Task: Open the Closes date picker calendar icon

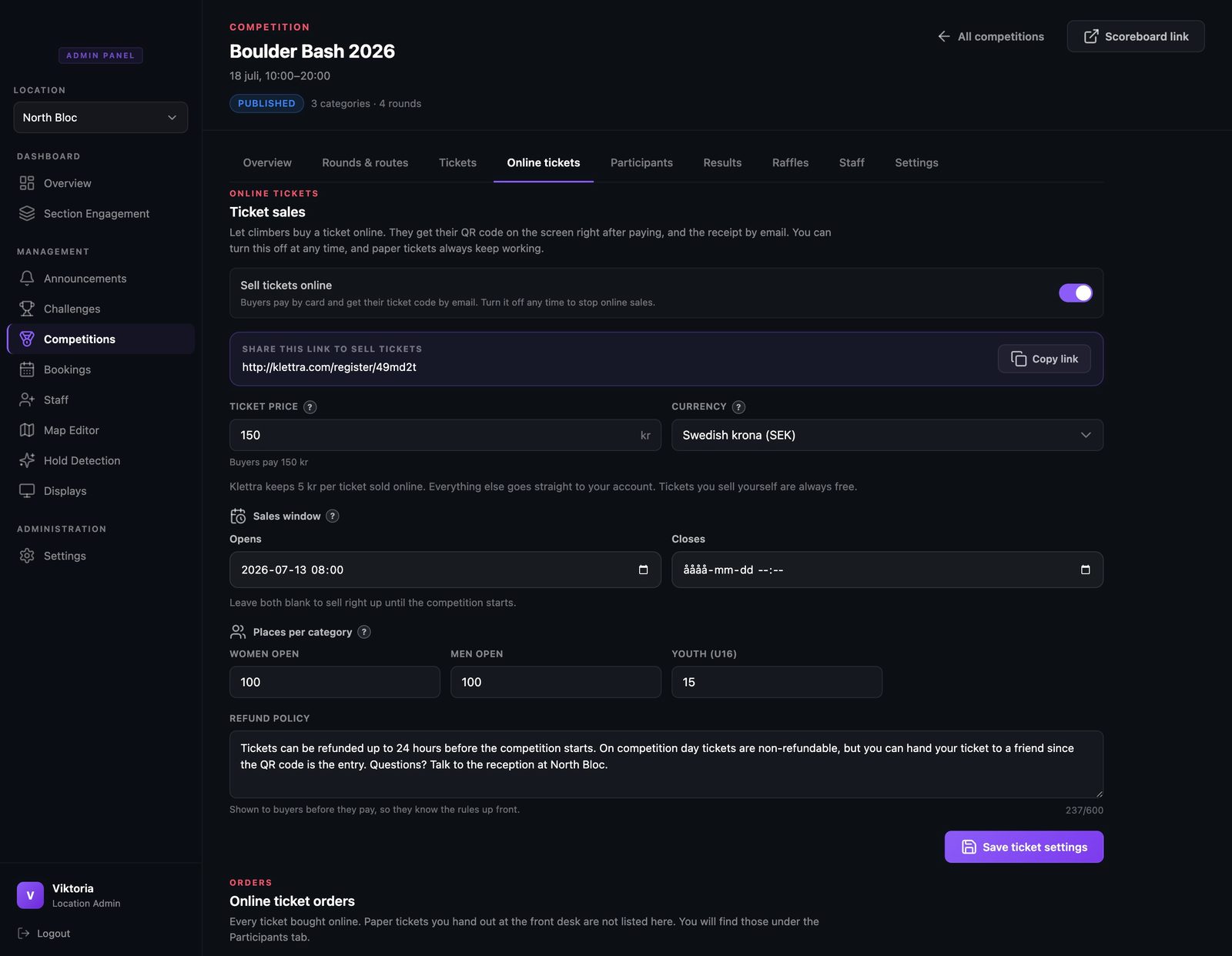Action: (x=1085, y=570)
